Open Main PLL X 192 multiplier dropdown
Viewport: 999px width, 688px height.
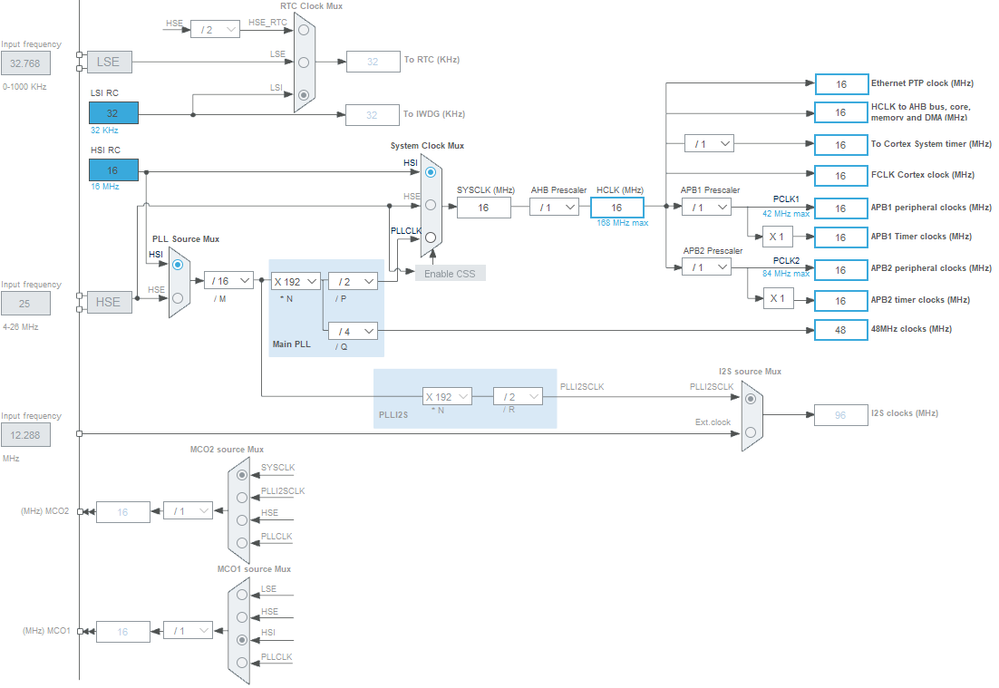(296, 281)
